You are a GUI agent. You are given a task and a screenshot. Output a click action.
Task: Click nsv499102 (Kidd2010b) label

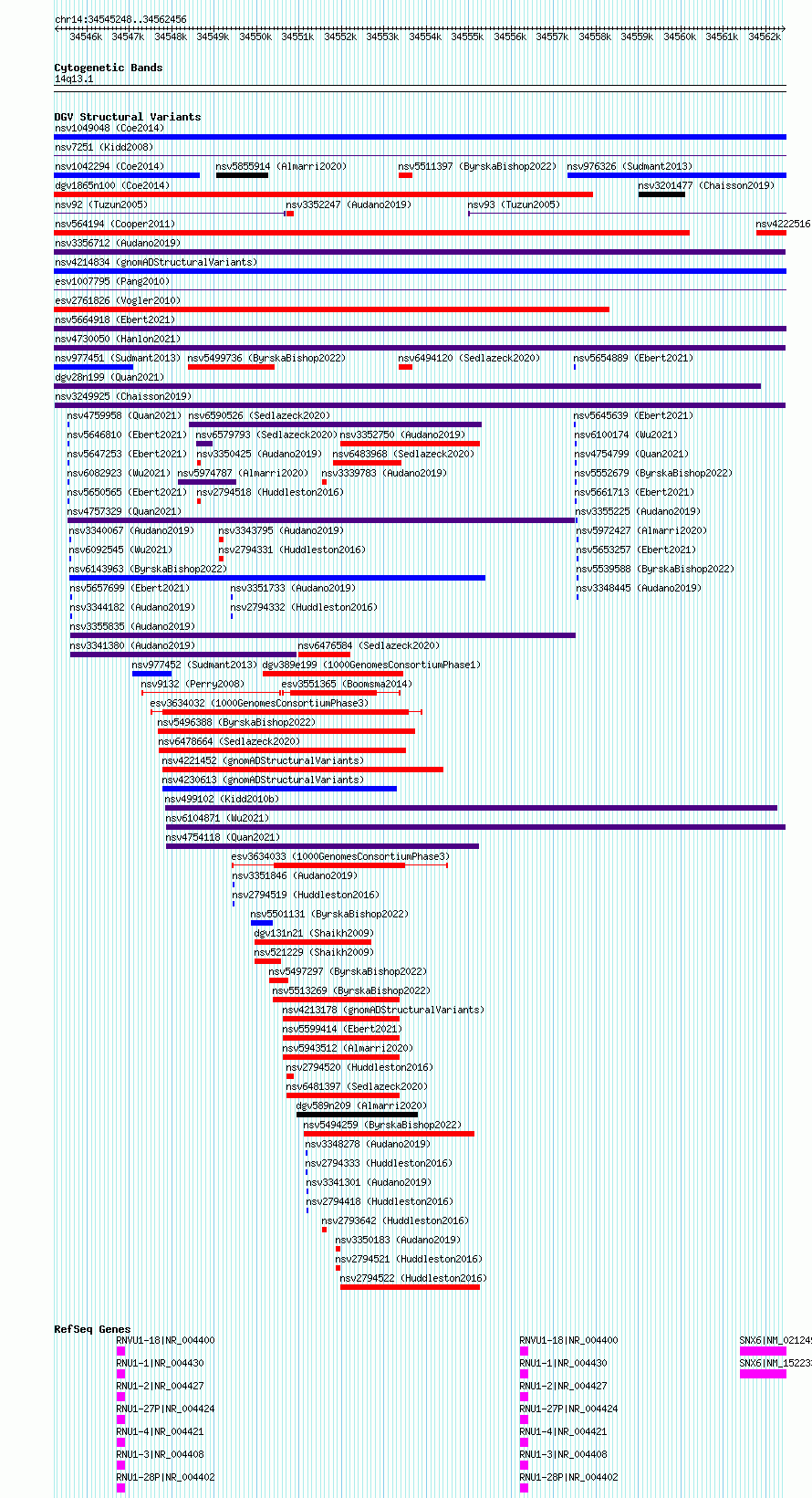coord(222,799)
